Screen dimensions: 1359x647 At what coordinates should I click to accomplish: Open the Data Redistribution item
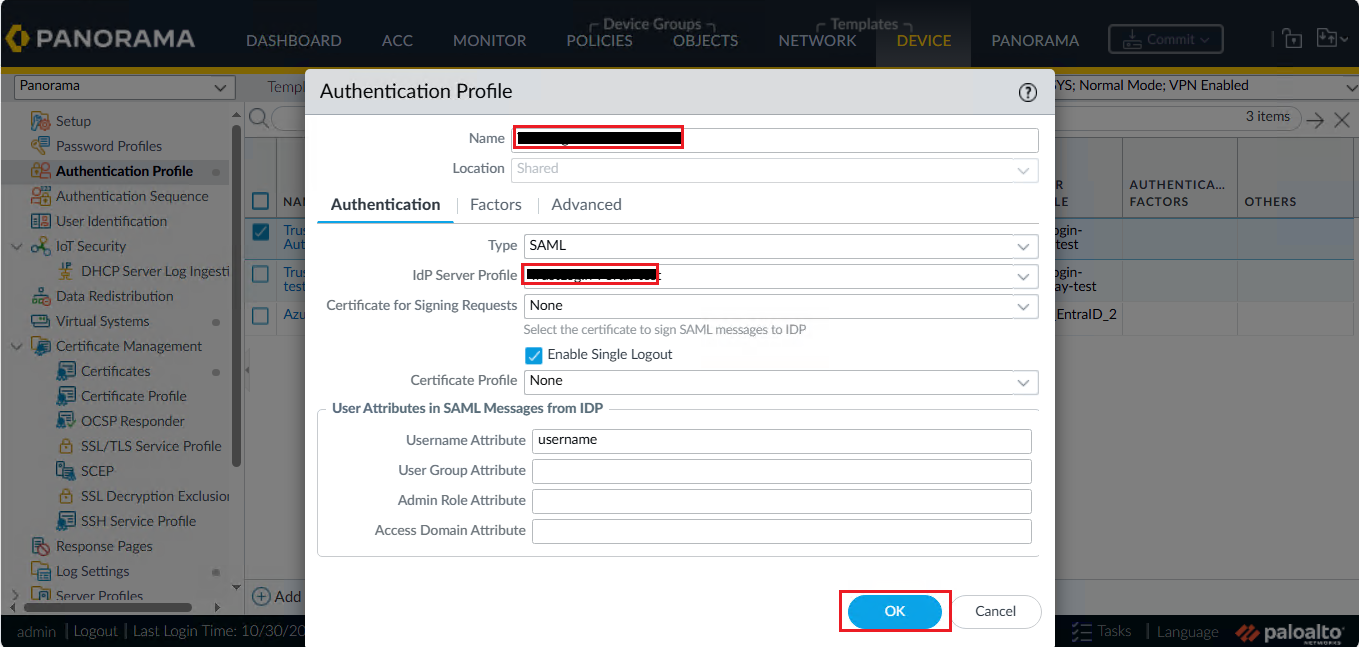point(114,296)
